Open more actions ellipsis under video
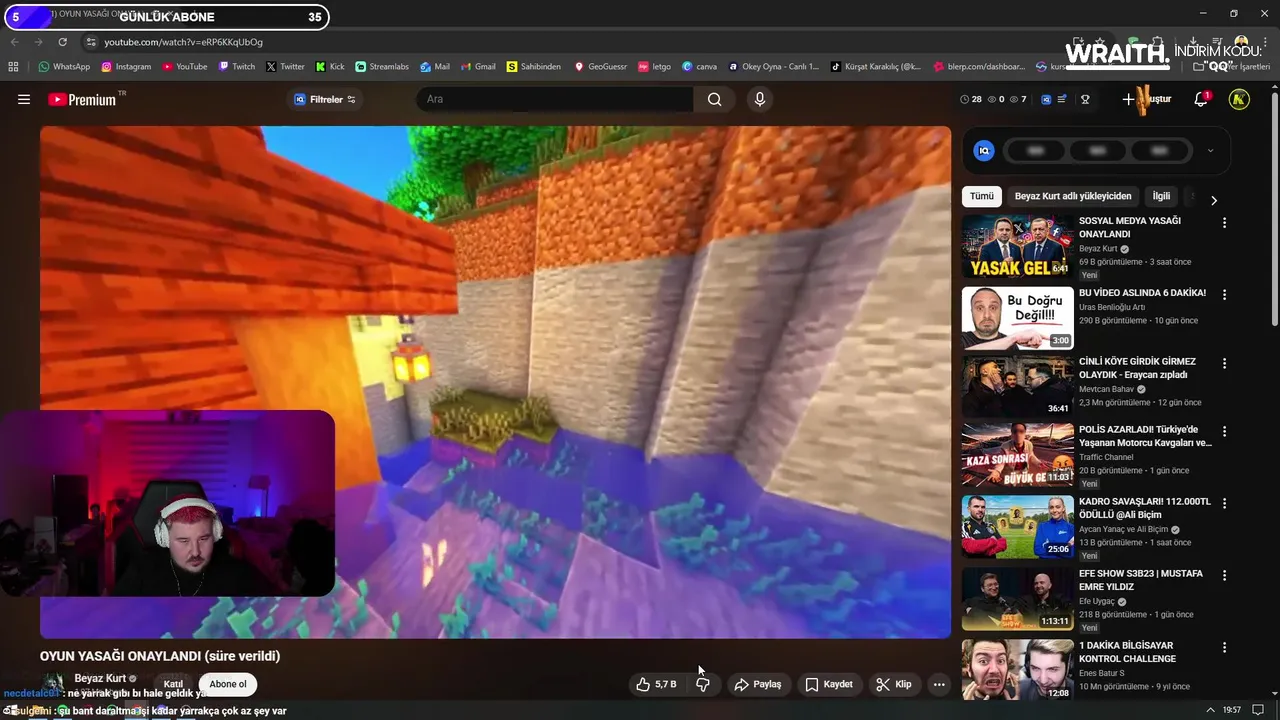The width and height of the screenshot is (1280, 720). click(938, 684)
